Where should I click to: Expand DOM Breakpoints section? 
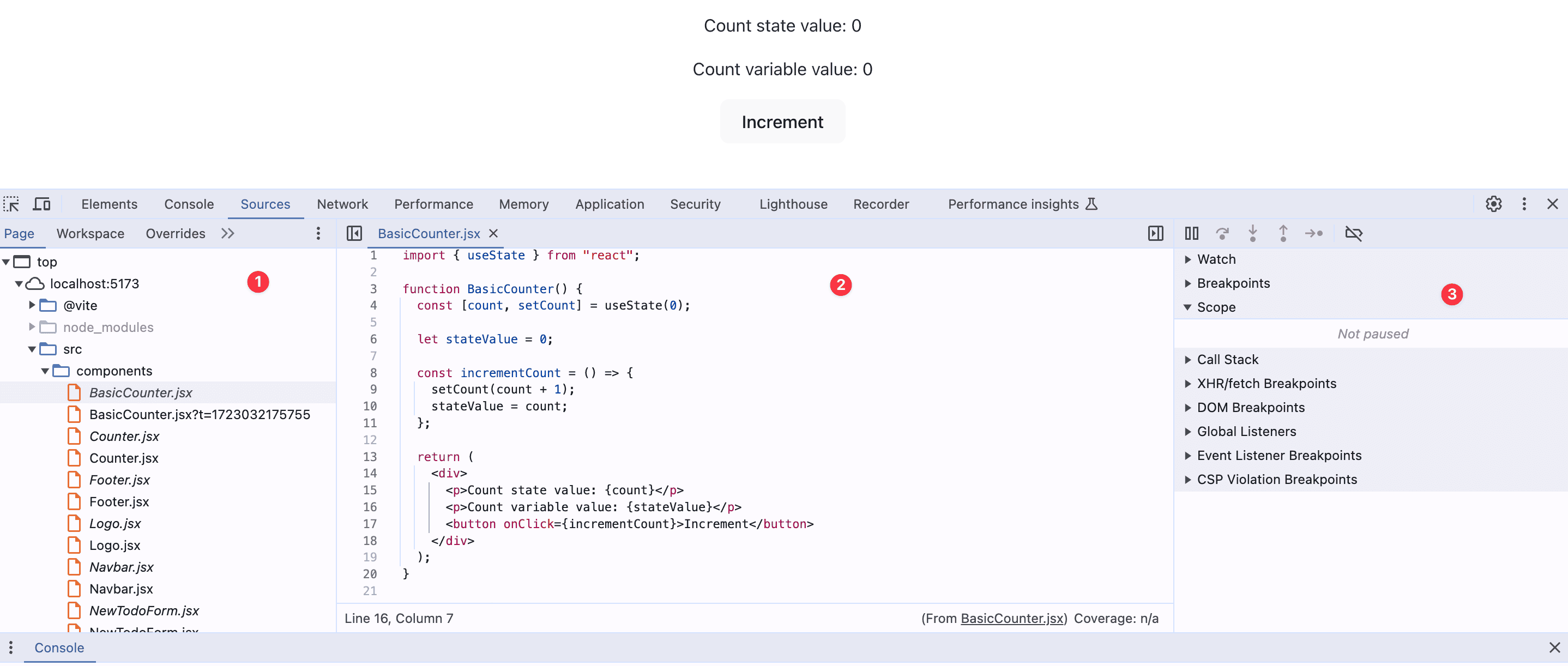pyautogui.click(x=1187, y=408)
